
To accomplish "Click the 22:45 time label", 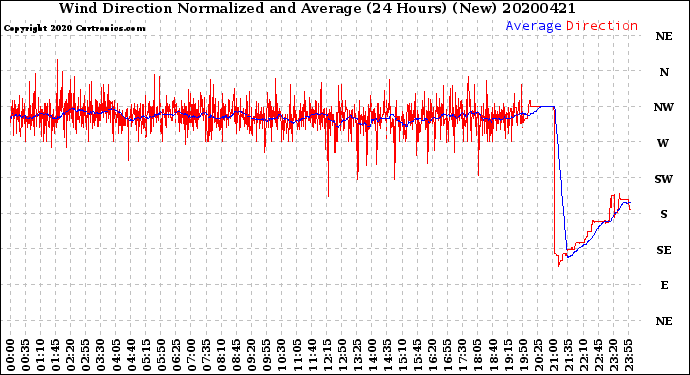I will [x=598, y=355].
